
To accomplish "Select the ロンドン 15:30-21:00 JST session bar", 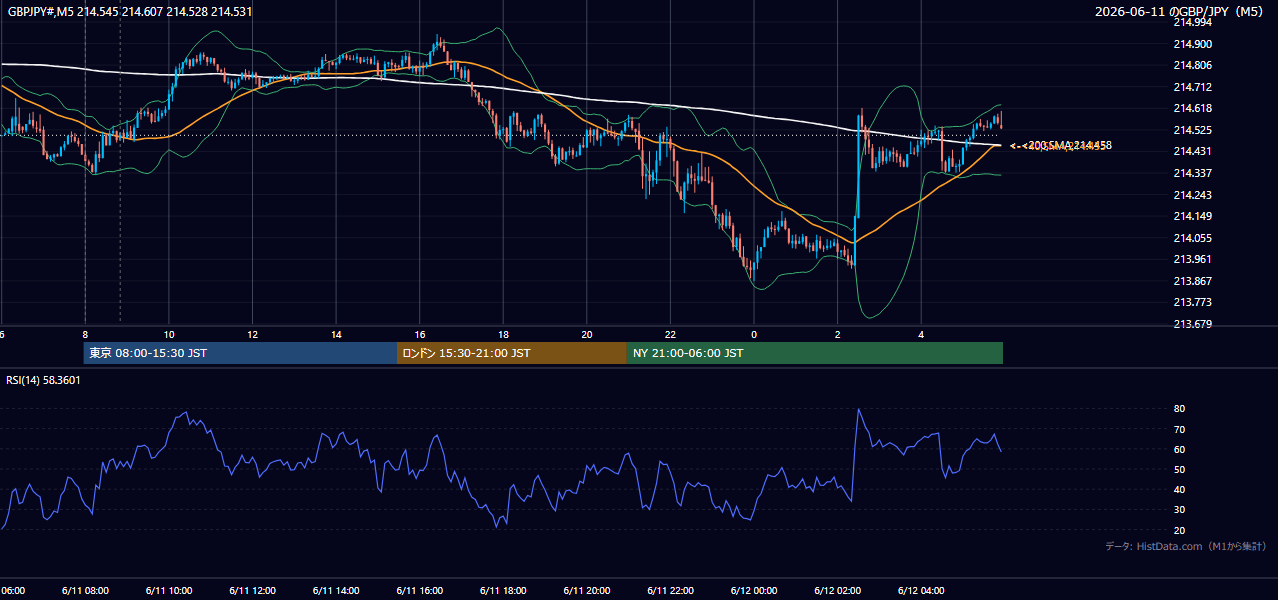I will [x=512, y=353].
